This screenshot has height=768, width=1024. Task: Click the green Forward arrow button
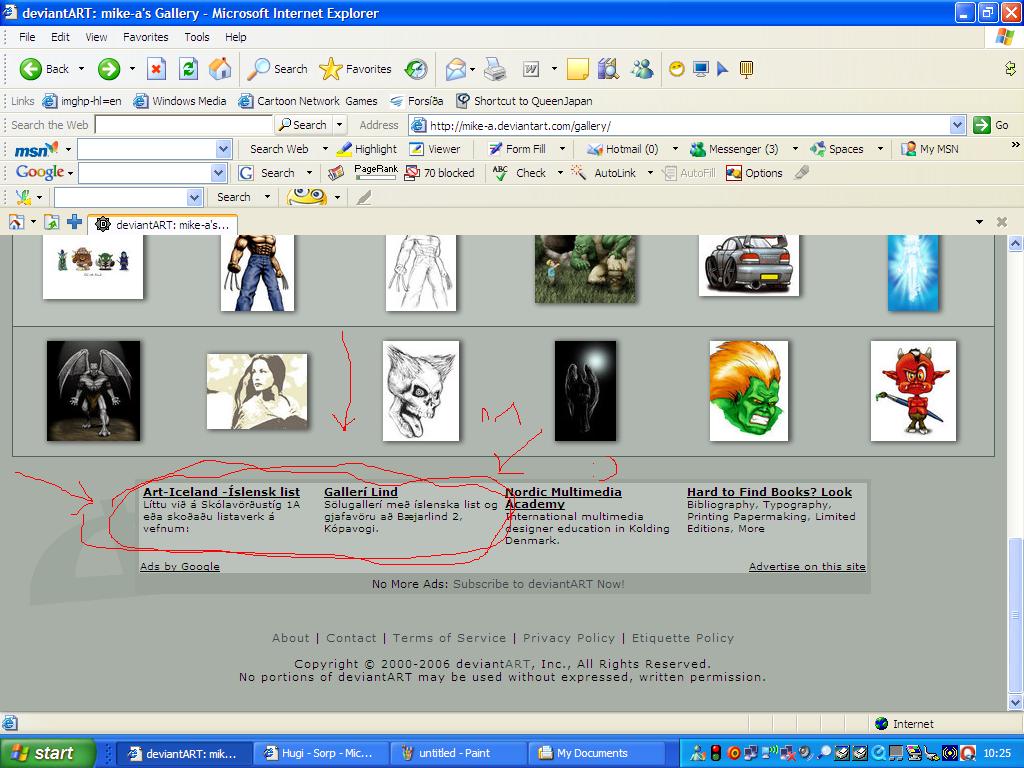[108, 69]
